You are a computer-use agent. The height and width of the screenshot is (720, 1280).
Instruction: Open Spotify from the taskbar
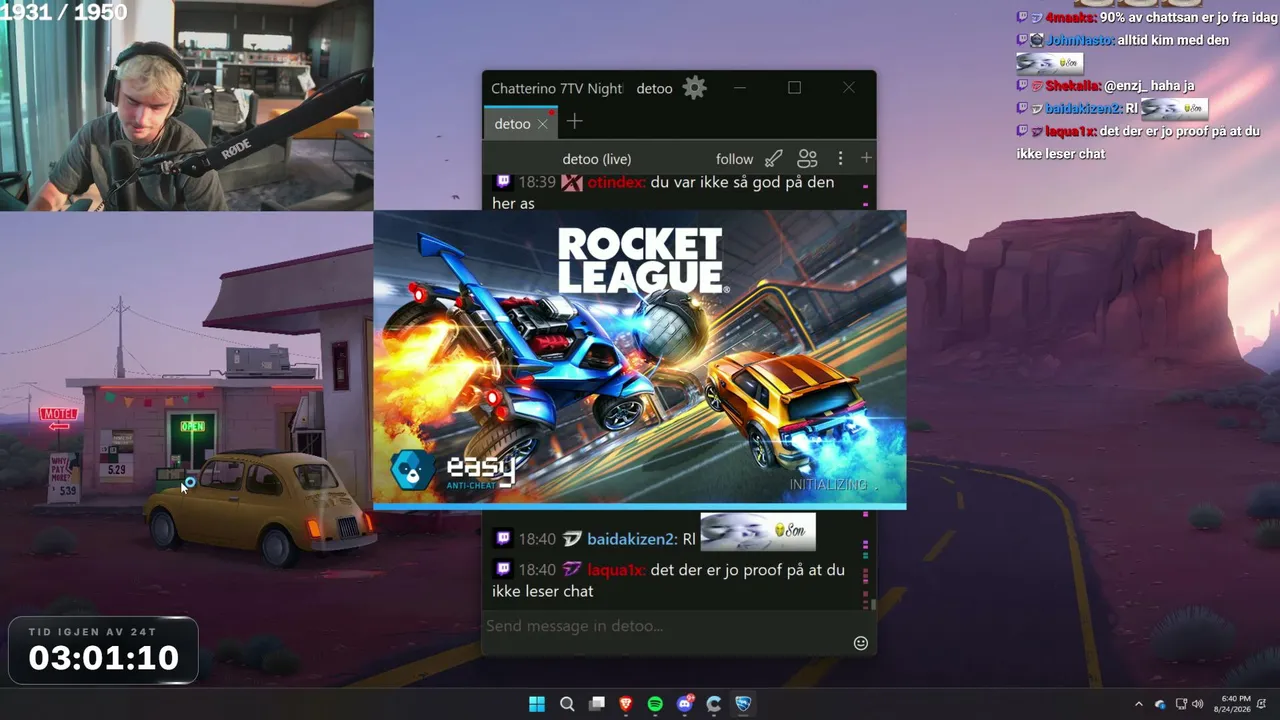tap(655, 704)
